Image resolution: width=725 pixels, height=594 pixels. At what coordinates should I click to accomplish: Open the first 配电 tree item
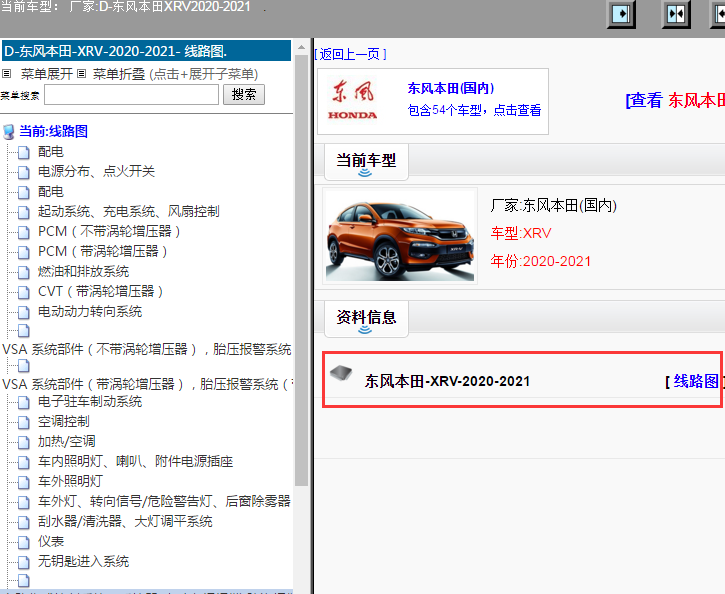pos(50,152)
